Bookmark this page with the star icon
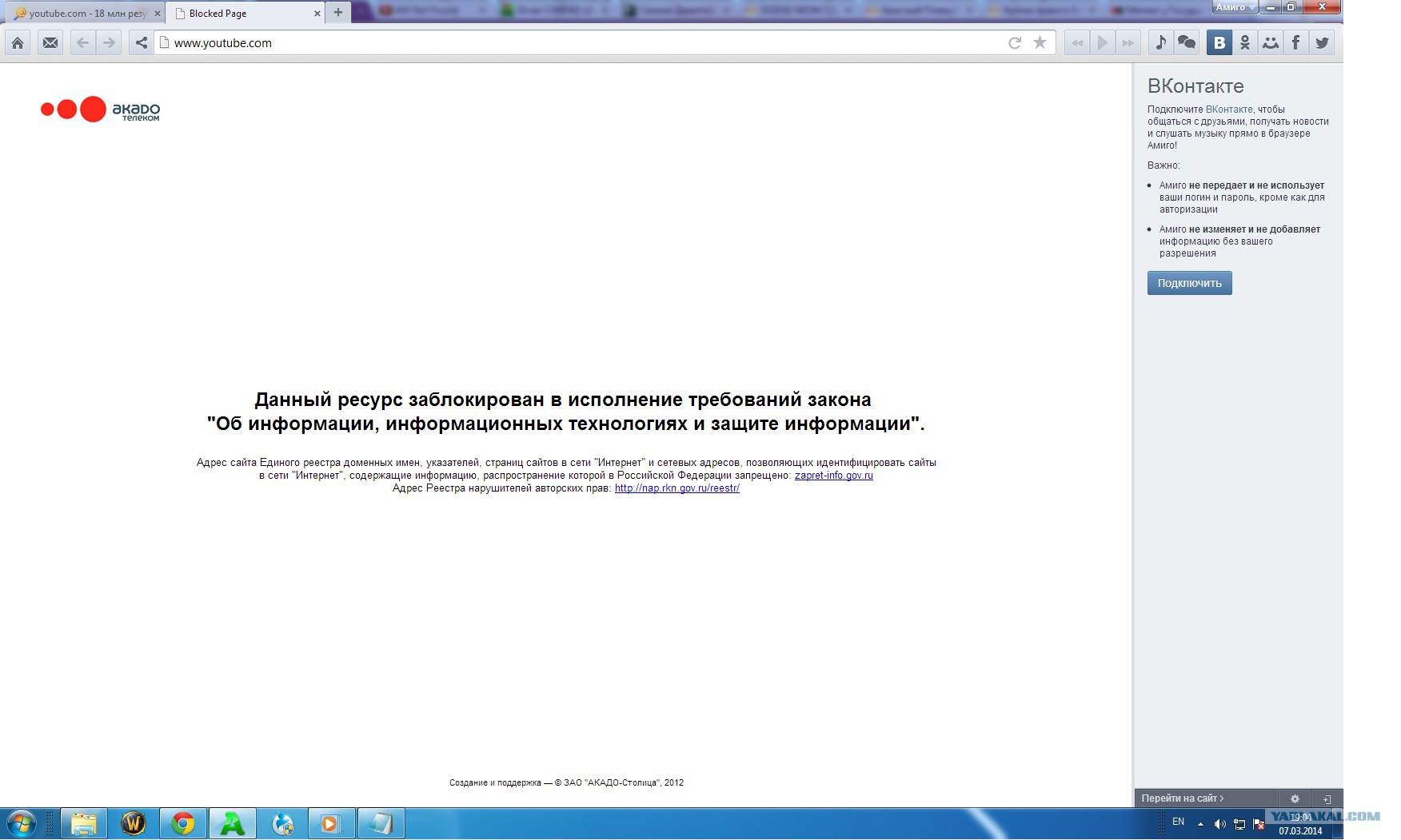Image resolution: width=1401 pixels, height=840 pixels. click(1040, 43)
